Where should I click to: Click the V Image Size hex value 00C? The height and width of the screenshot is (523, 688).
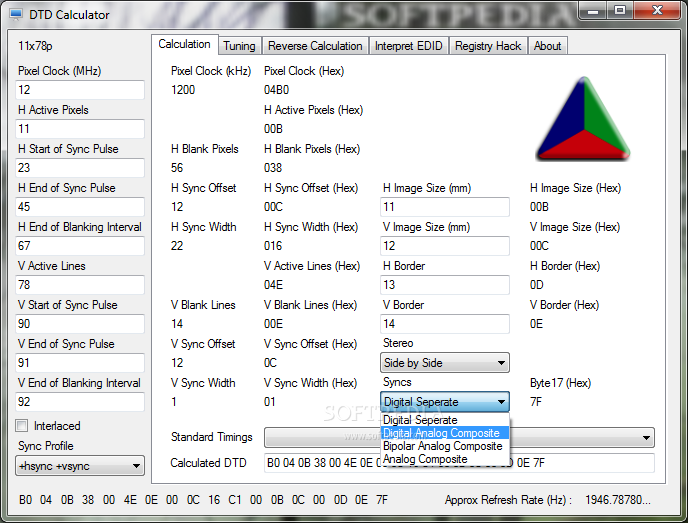click(x=539, y=246)
